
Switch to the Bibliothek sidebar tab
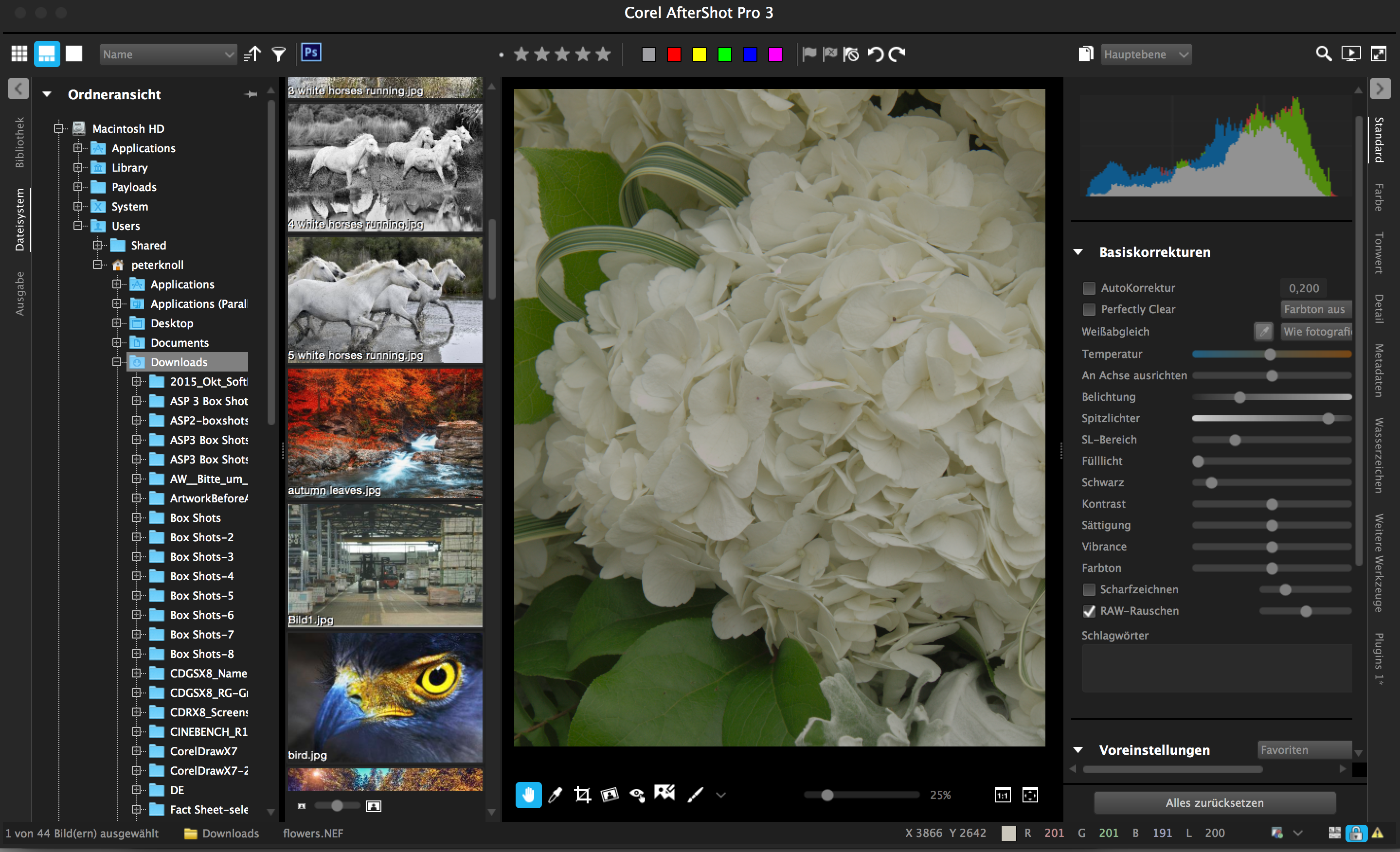(x=21, y=142)
